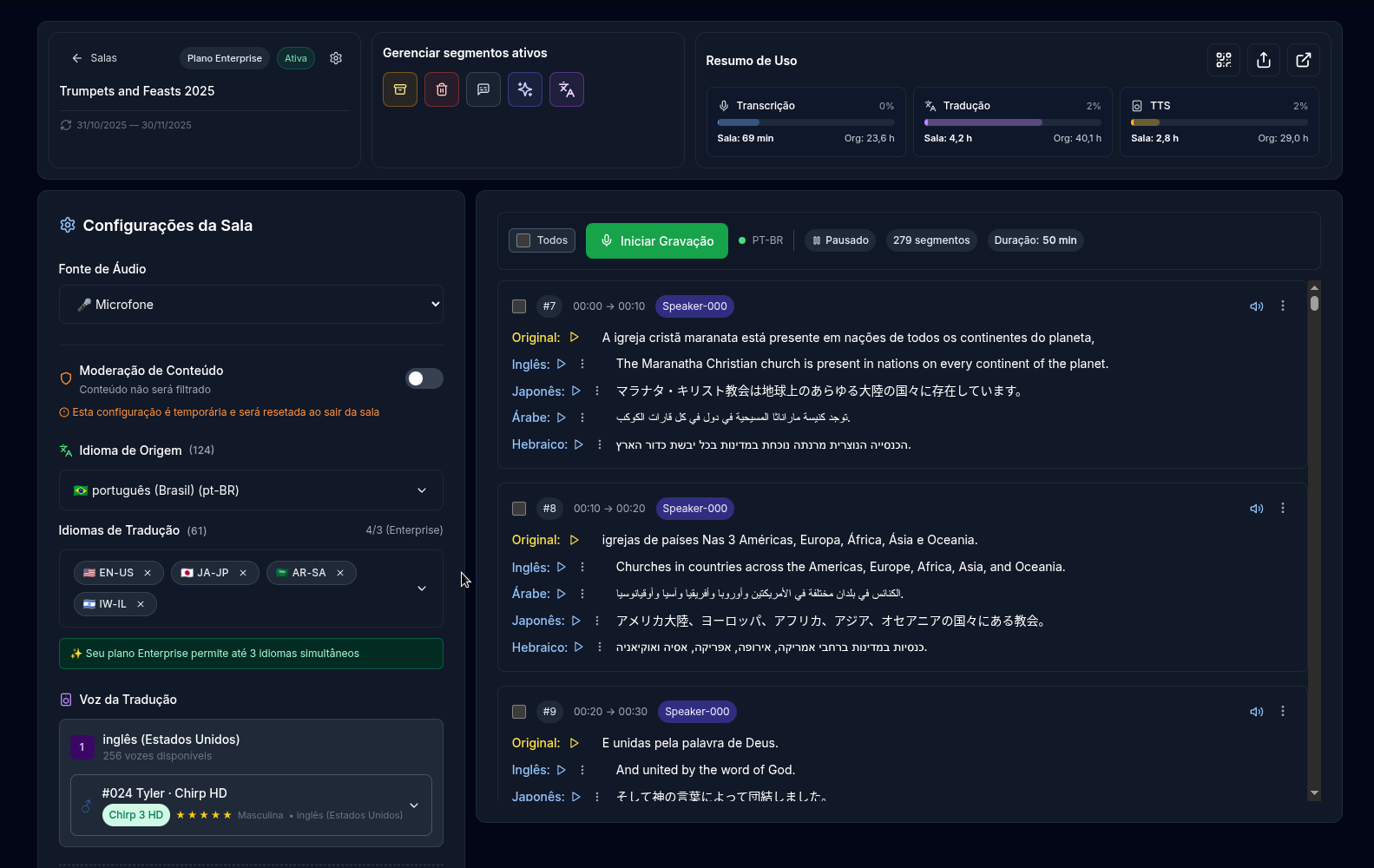Click the sparkles AI segment icon
The width and height of the screenshot is (1374, 868).
pos(525,89)
